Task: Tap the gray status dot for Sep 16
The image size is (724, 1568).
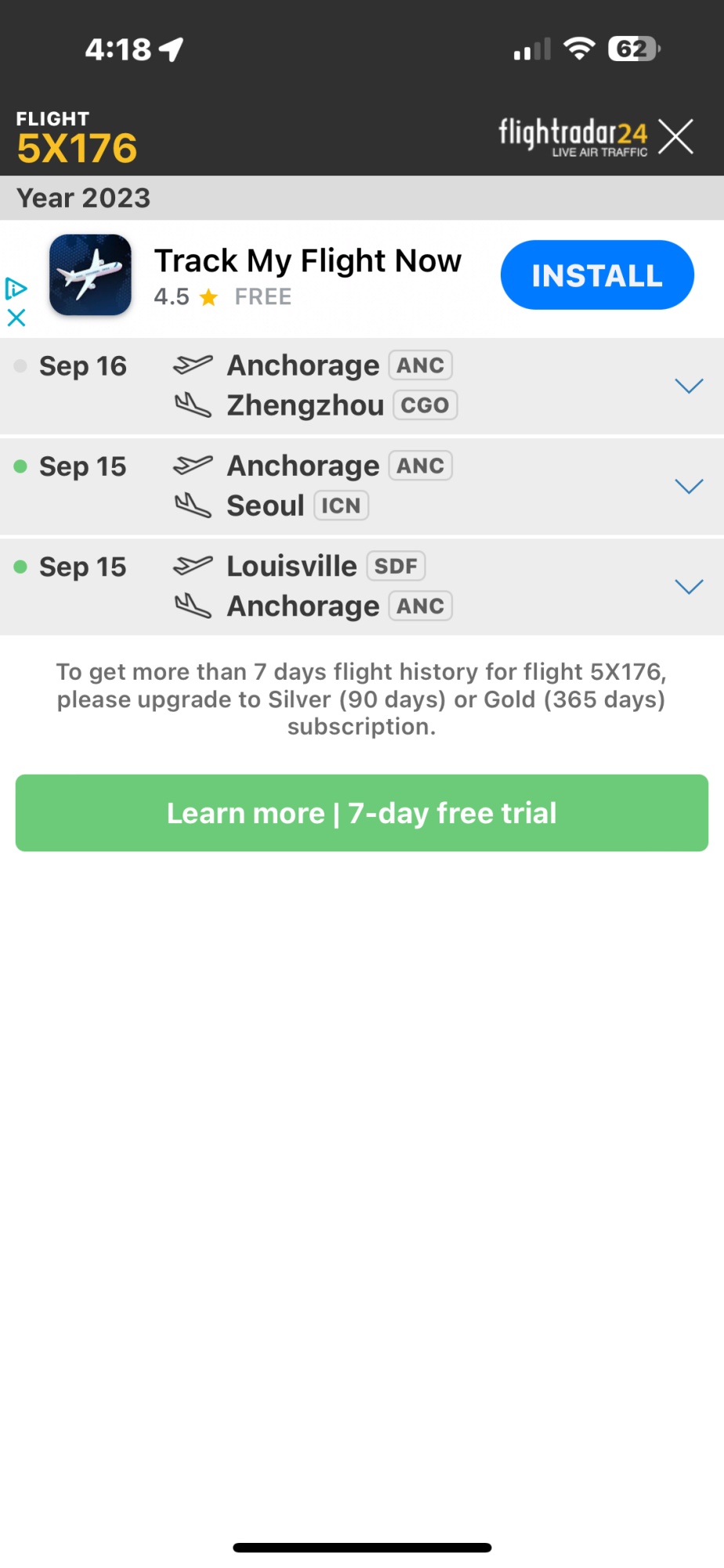Action: (21, 366)
